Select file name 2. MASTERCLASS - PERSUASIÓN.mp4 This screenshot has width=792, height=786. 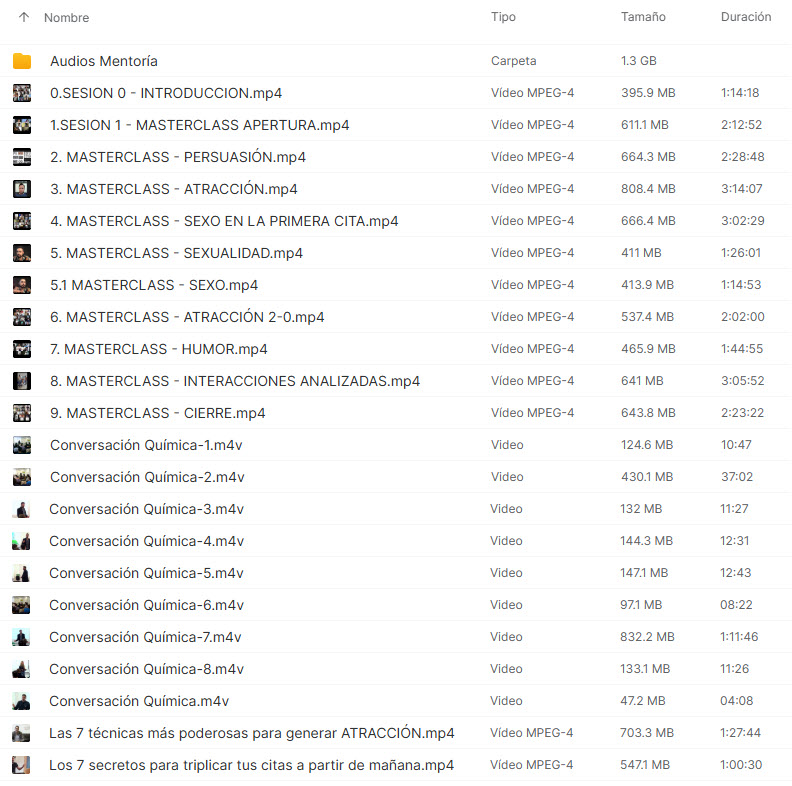tap(178, 157)
